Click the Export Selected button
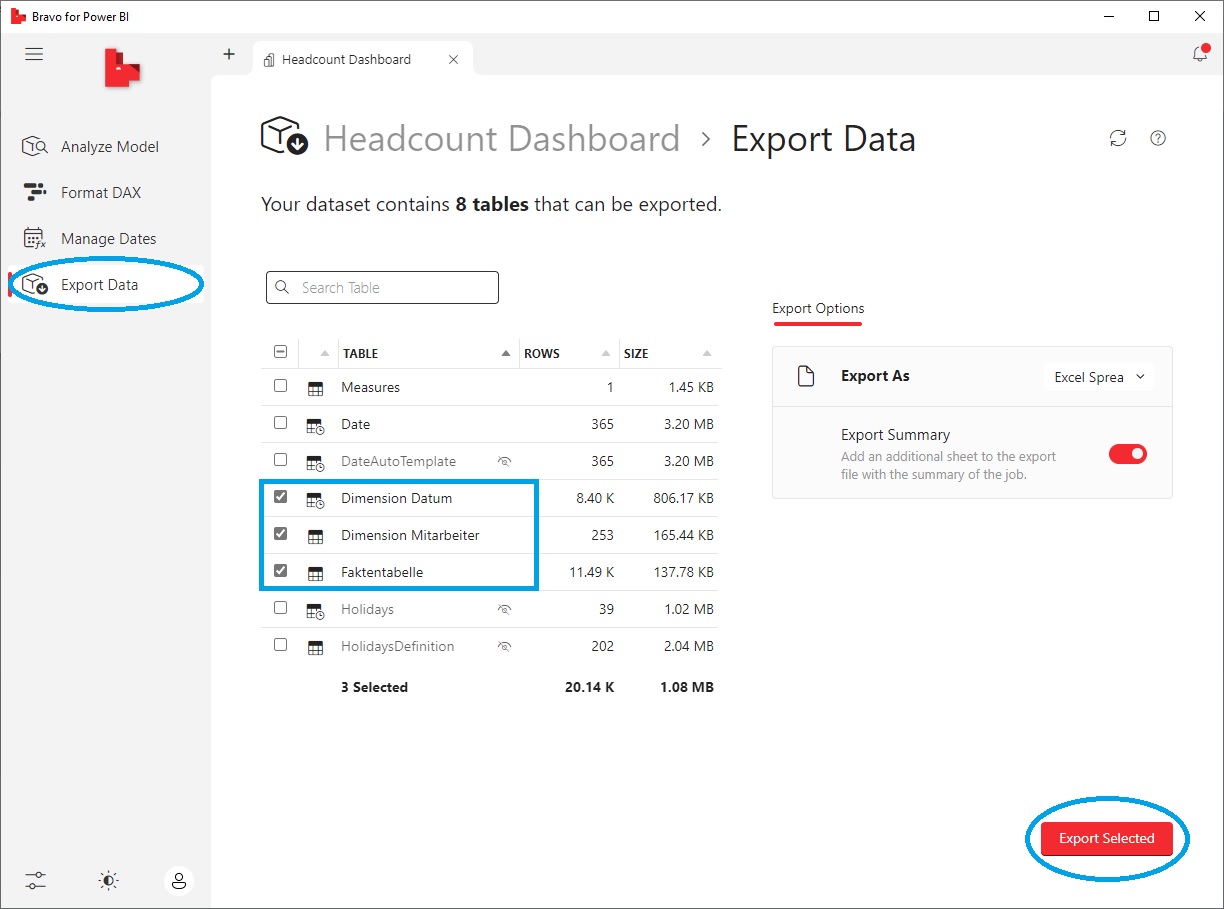Image resolution: width=1224 pixels, height=909 pixels. [1106, 838]
